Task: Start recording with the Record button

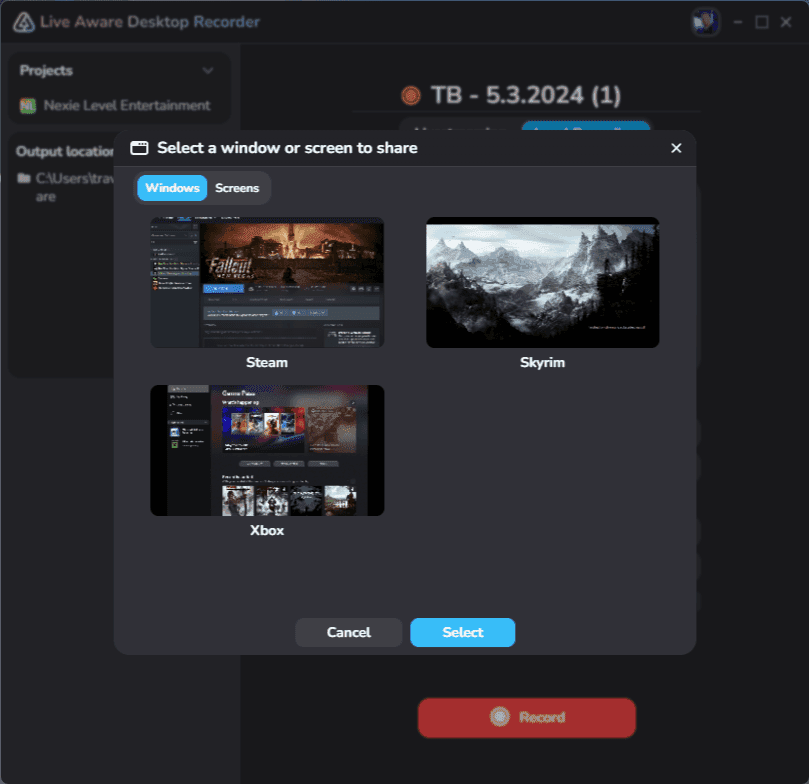Action: coord(527,717)
